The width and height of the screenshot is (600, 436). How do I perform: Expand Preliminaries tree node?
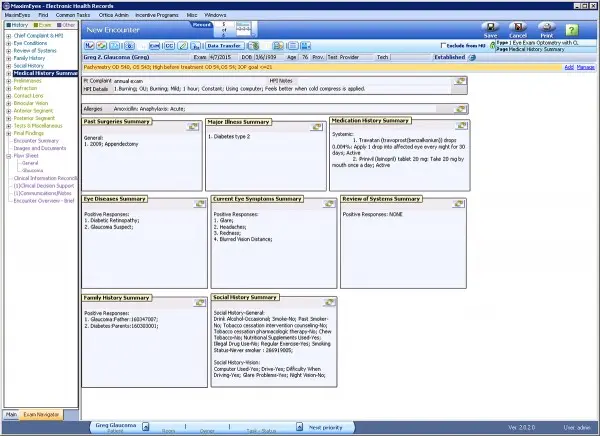pos(8,81)
